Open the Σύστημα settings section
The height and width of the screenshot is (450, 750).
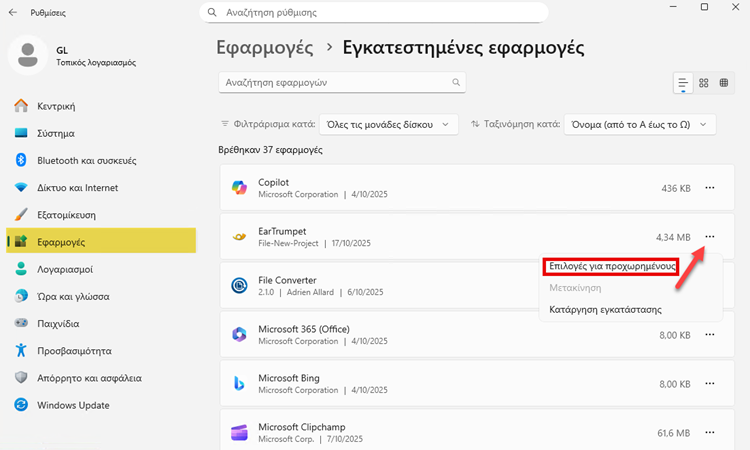click(x=101, y=133)
